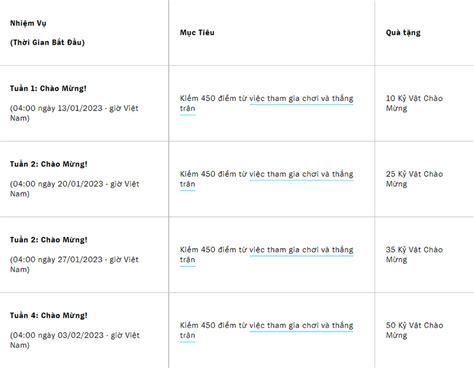Select the '10 Kỷ Vật Chào Mừng' reward cell
Viewport: 474px width, 368px height.
pyautogui.click(x=414, y=103)
